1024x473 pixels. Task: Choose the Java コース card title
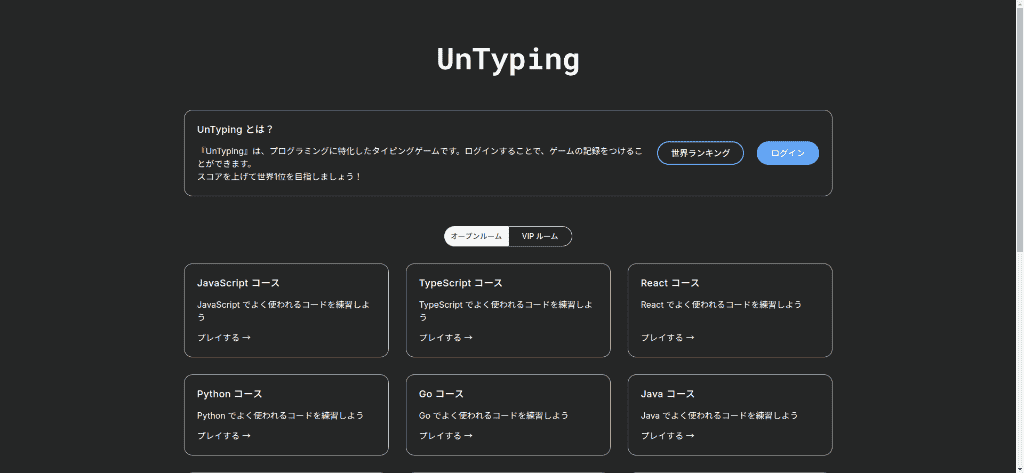click(667, 394)
